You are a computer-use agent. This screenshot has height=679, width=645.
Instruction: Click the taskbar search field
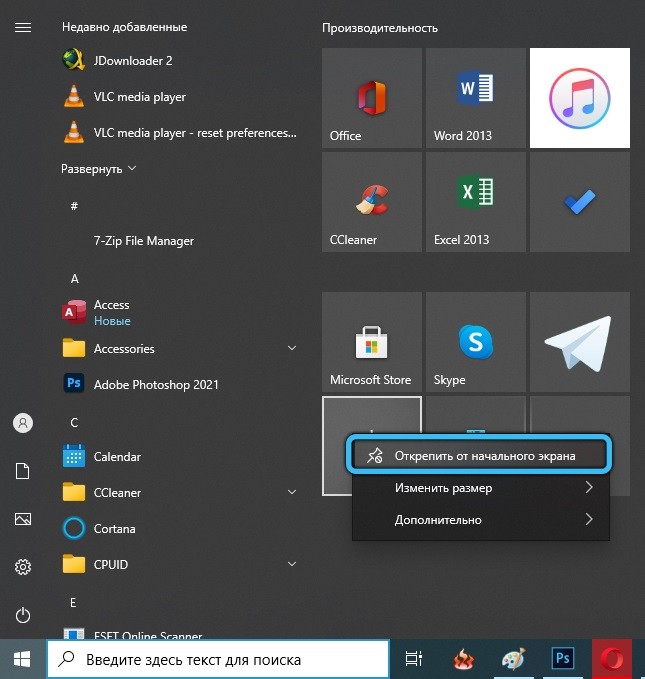point(218,659)
